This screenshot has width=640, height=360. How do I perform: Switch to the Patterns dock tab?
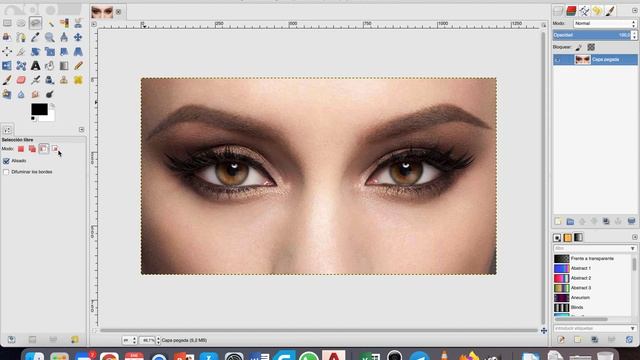568,238
